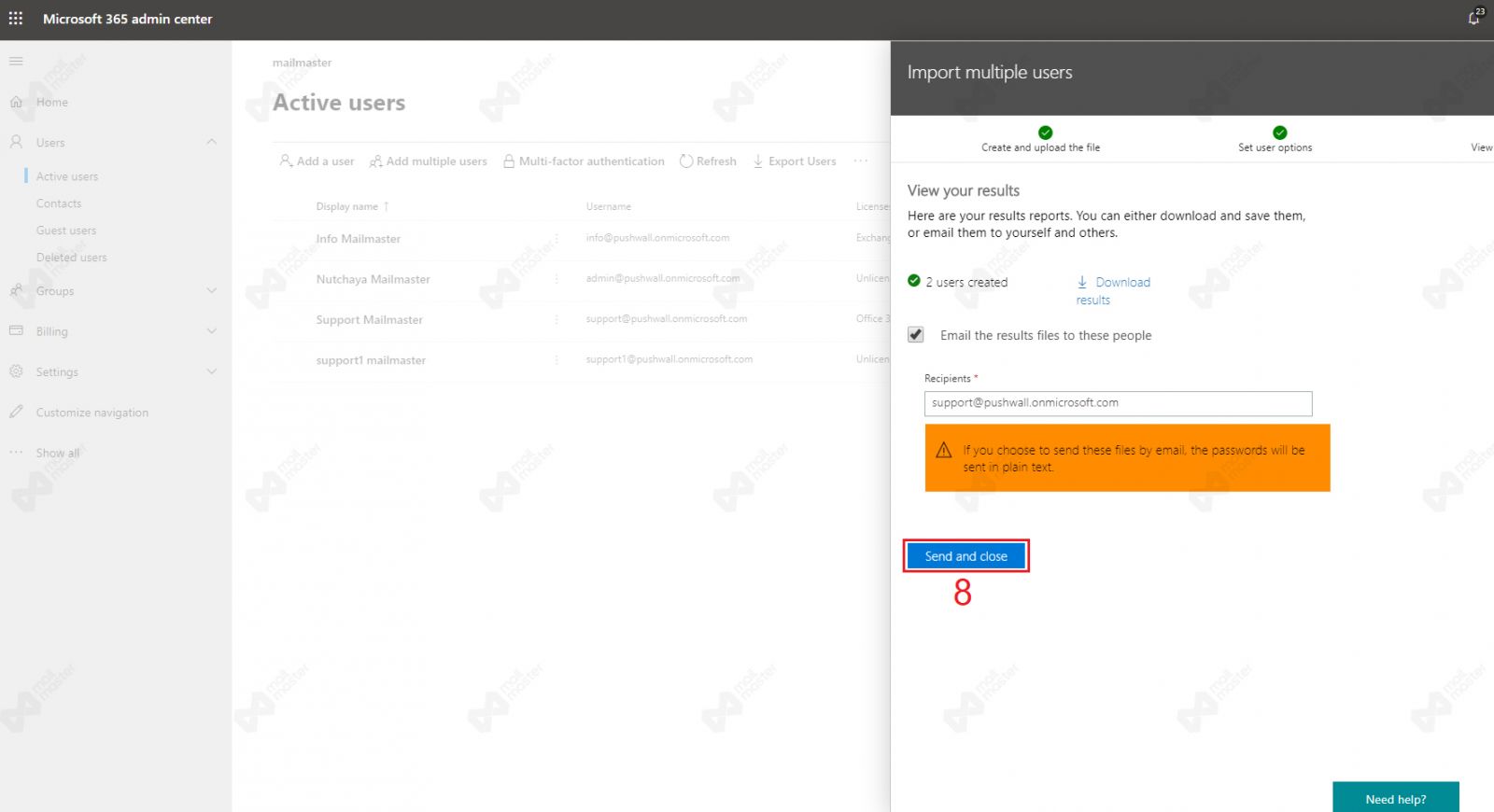Select the support1 mailmaster display name
This screenshot has height=812, width=1494.
click(x=371, y=360)
